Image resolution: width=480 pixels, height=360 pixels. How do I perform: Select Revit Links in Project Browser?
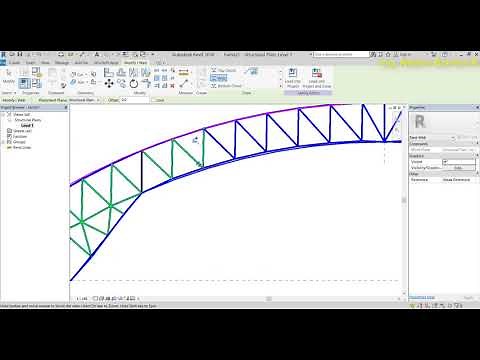click(22, 147)
